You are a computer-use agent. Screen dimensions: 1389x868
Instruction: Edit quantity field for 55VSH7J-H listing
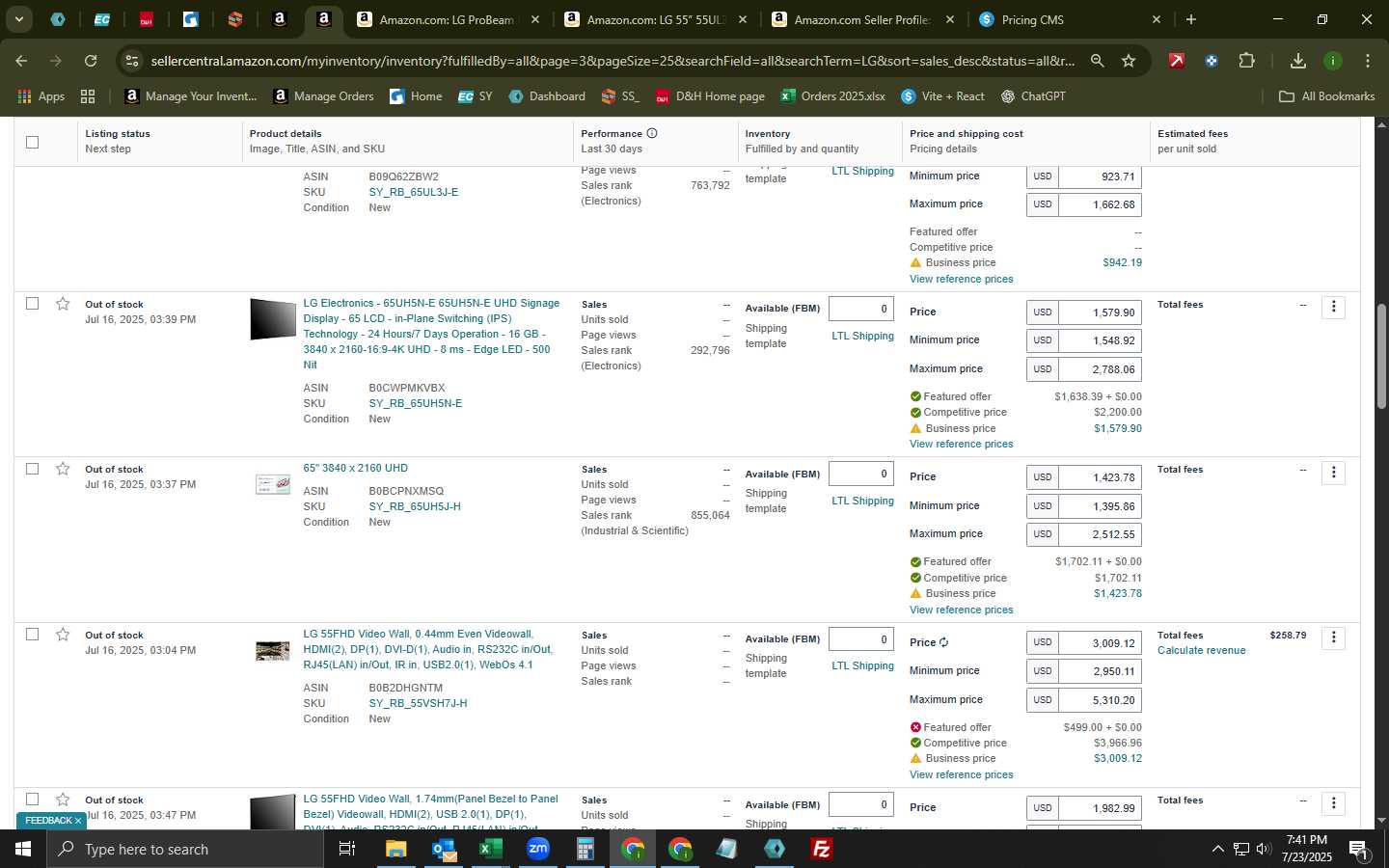pos(861,638)
